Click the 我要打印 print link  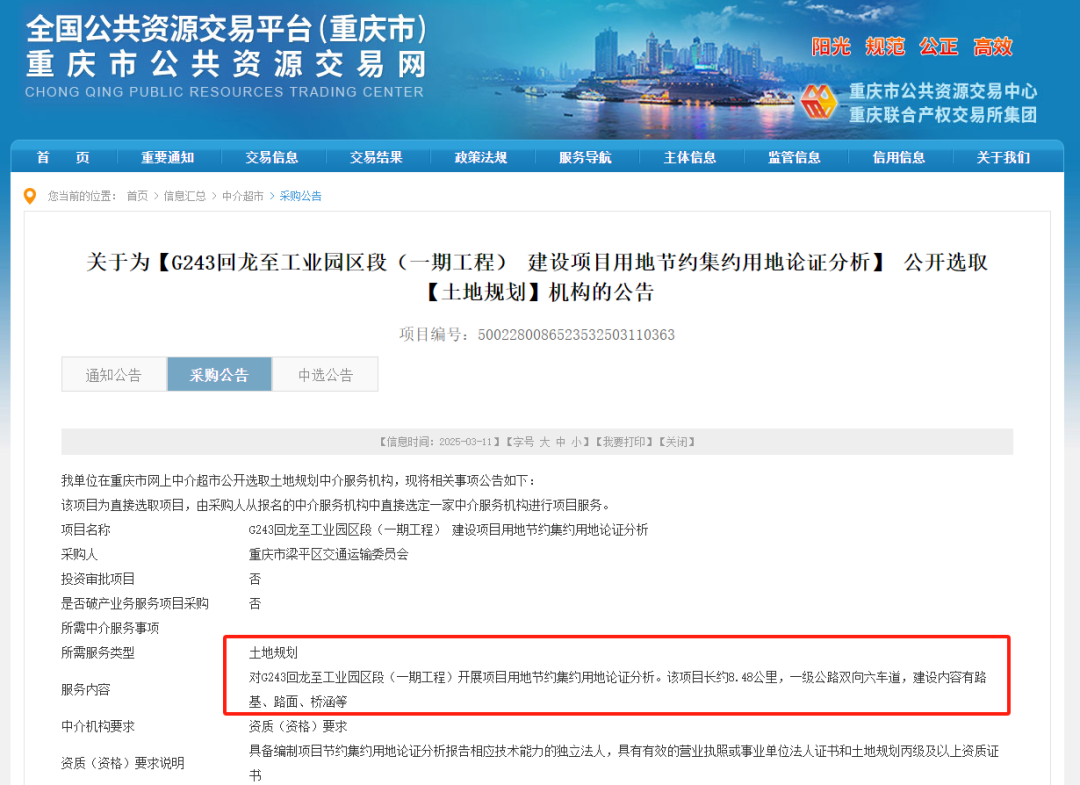click(x=624, y=442)
